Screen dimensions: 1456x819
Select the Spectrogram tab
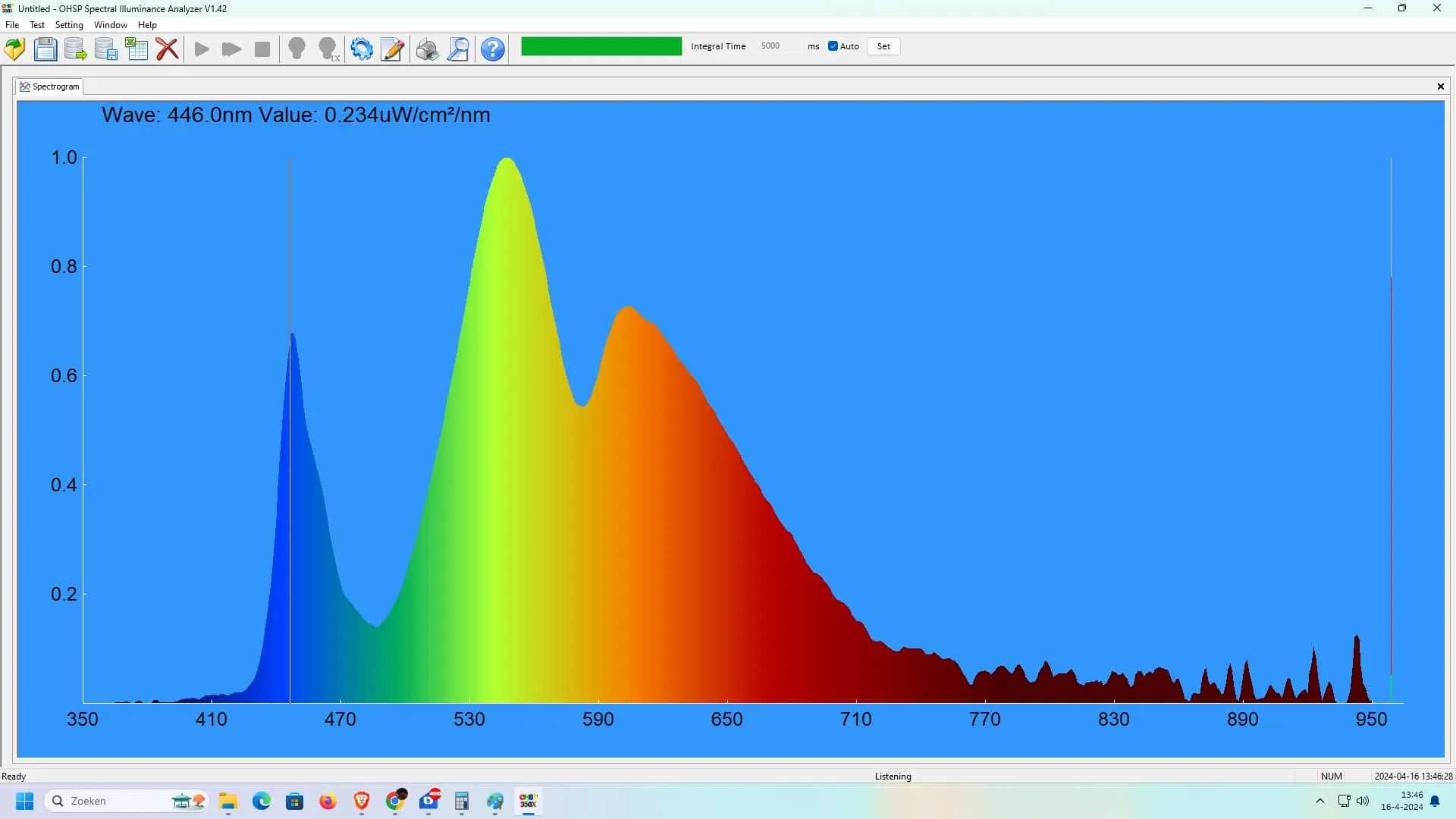coord(49,86)
